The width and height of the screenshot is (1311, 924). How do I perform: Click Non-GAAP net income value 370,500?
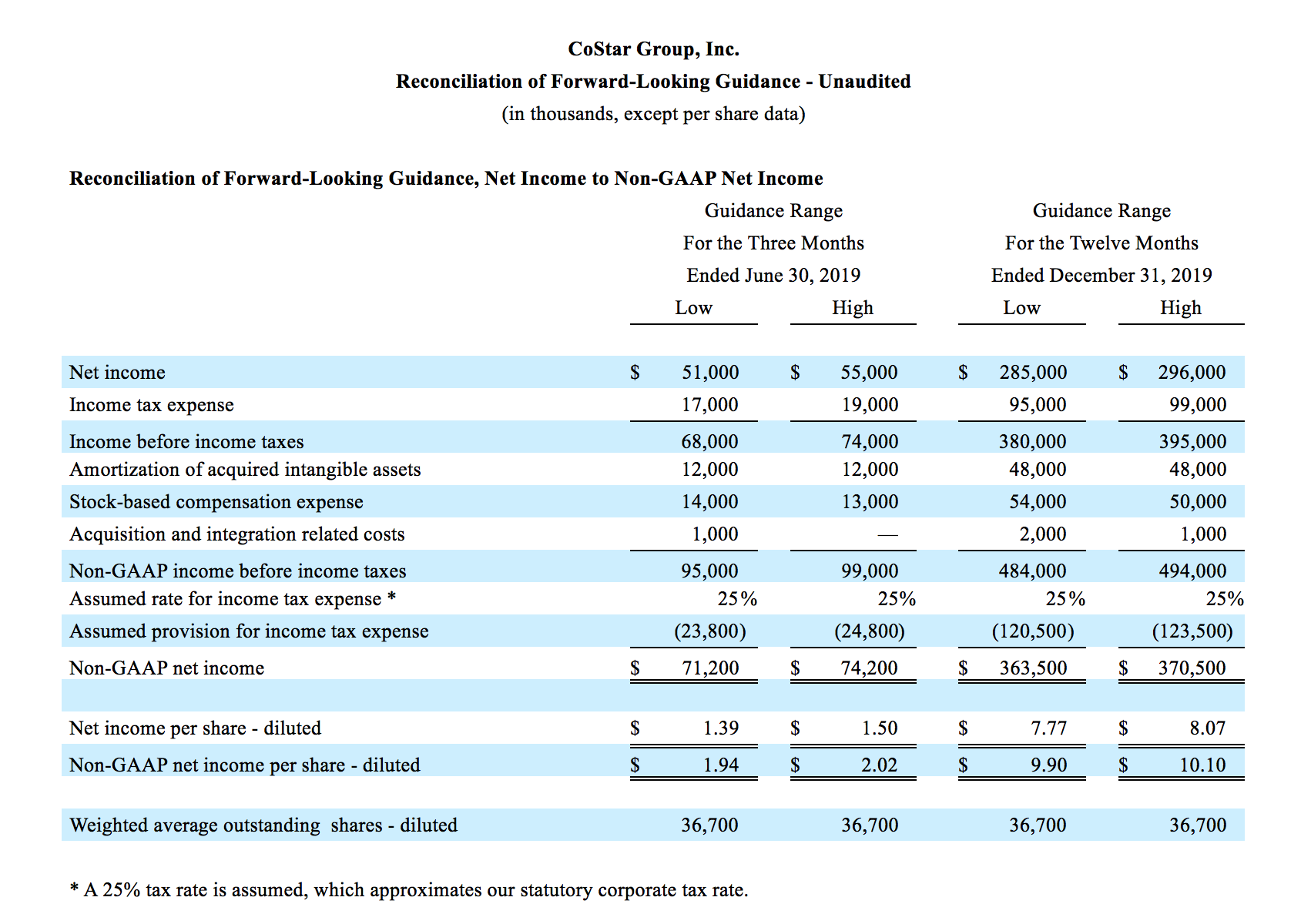(1192, 668)
